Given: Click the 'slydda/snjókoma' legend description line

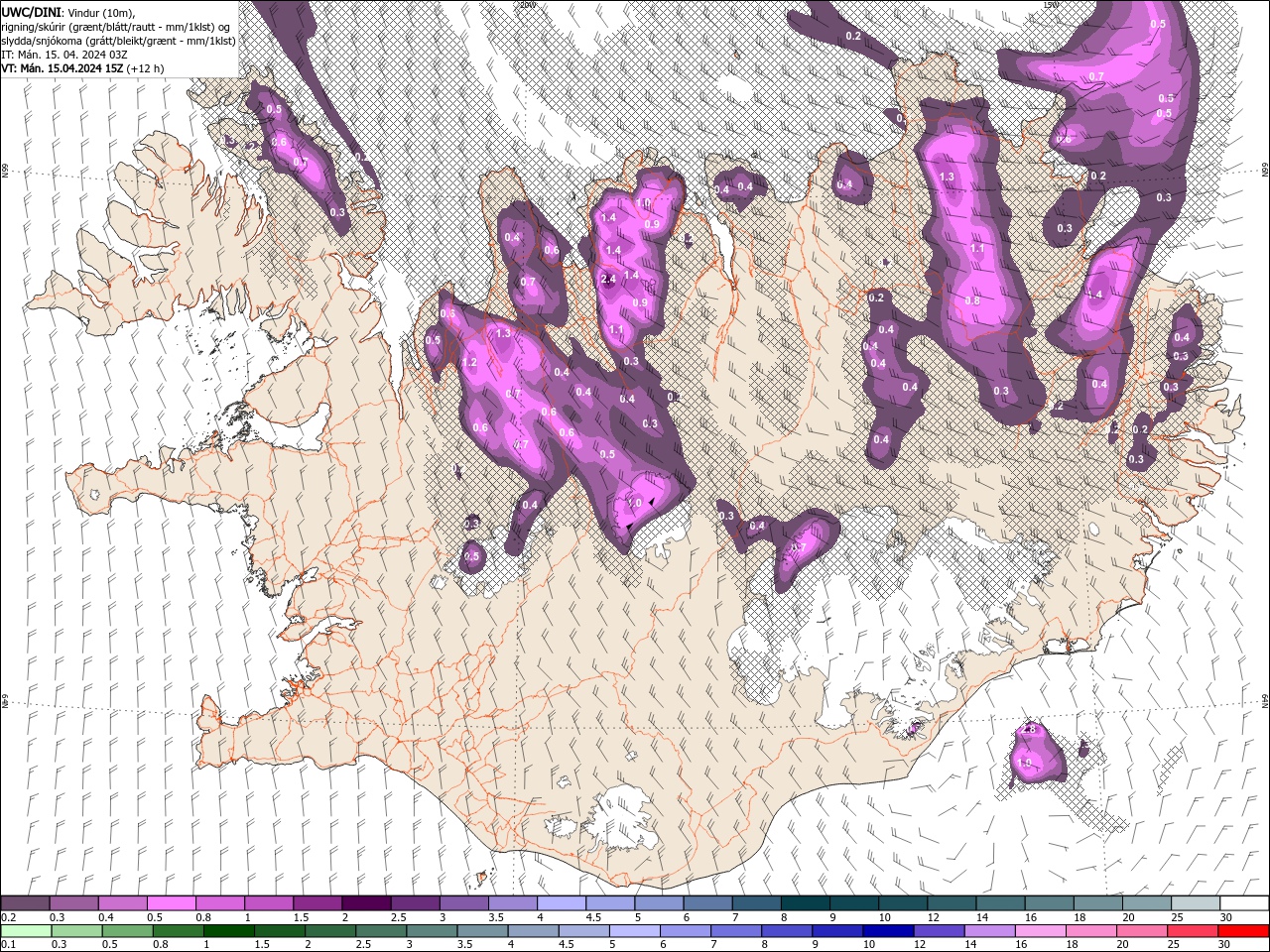Looking at the screenshot, I should click(x=118, y=41).
